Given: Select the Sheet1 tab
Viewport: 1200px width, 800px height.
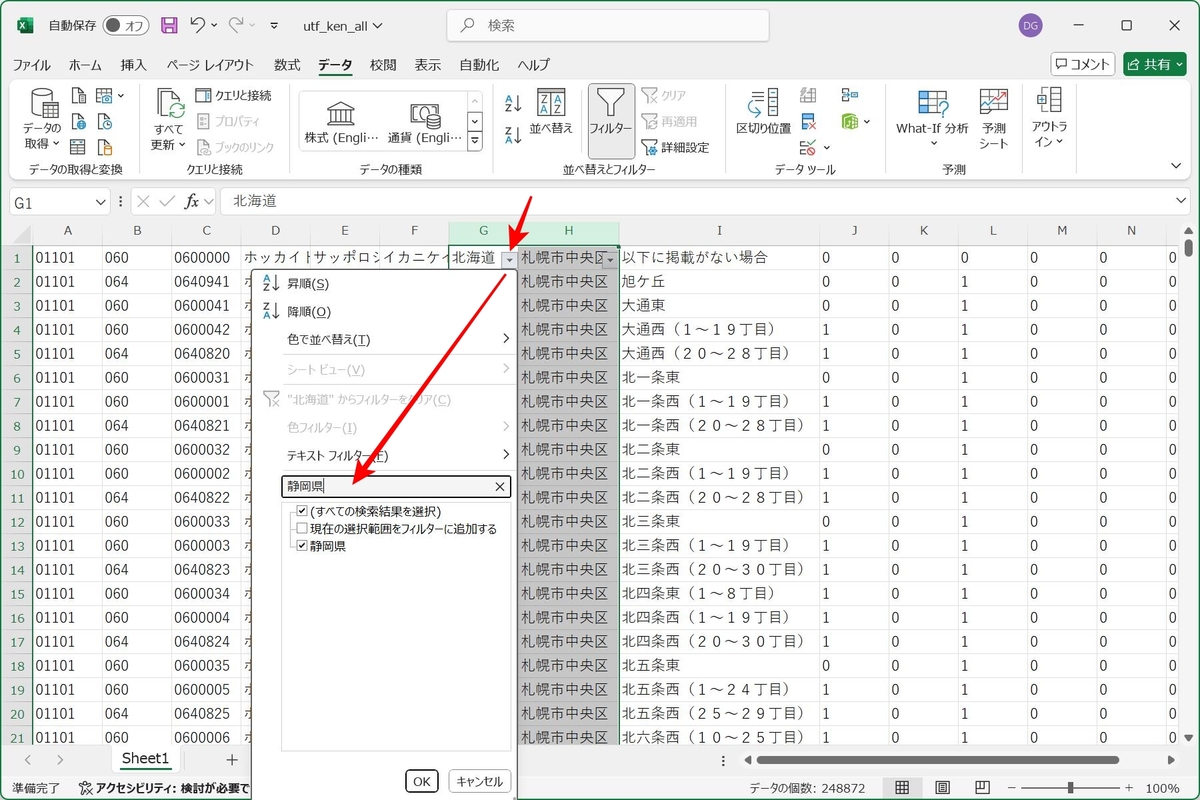Looking at the screenshot, I should [145, 759].
